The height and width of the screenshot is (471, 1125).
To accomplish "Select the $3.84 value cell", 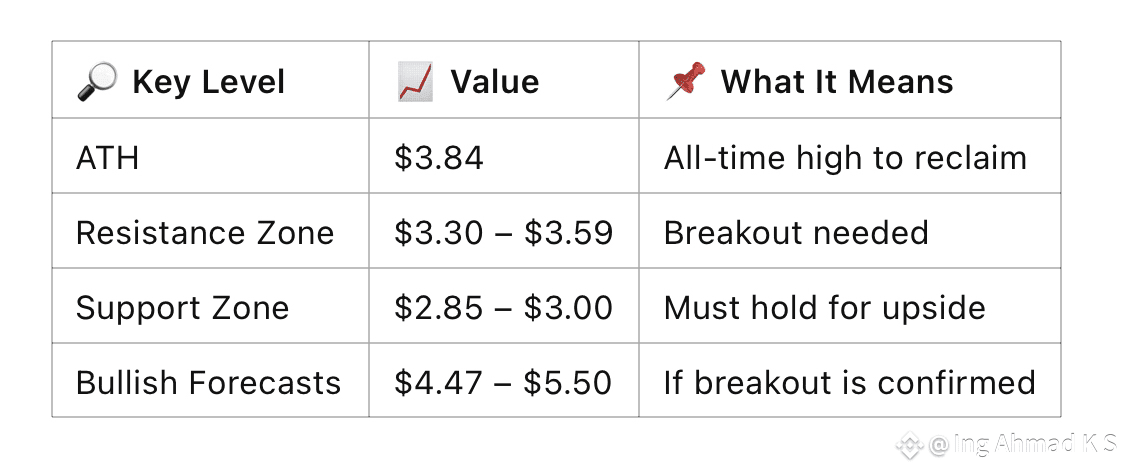I will coord(439,157).
